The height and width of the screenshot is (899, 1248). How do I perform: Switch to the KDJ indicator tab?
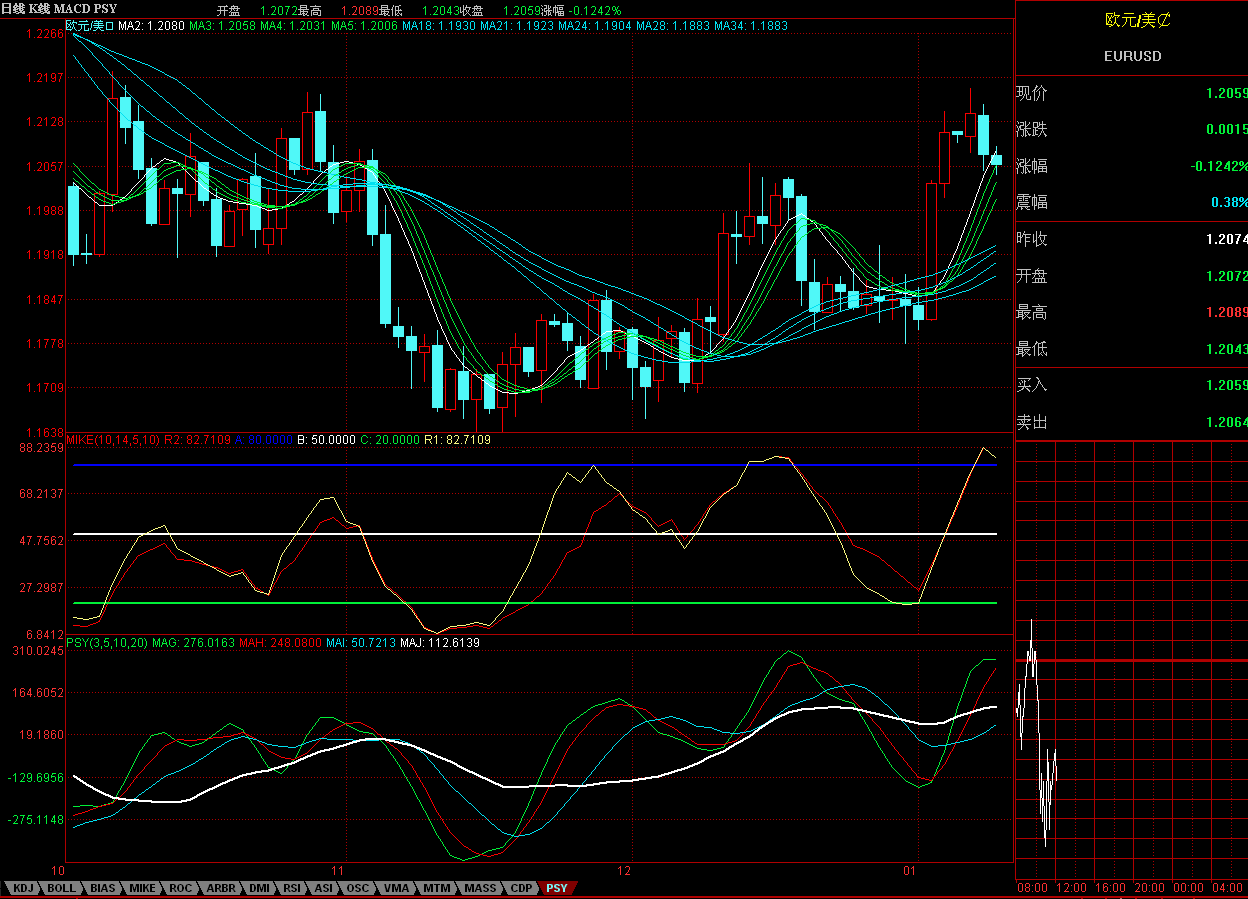point(23,888)
